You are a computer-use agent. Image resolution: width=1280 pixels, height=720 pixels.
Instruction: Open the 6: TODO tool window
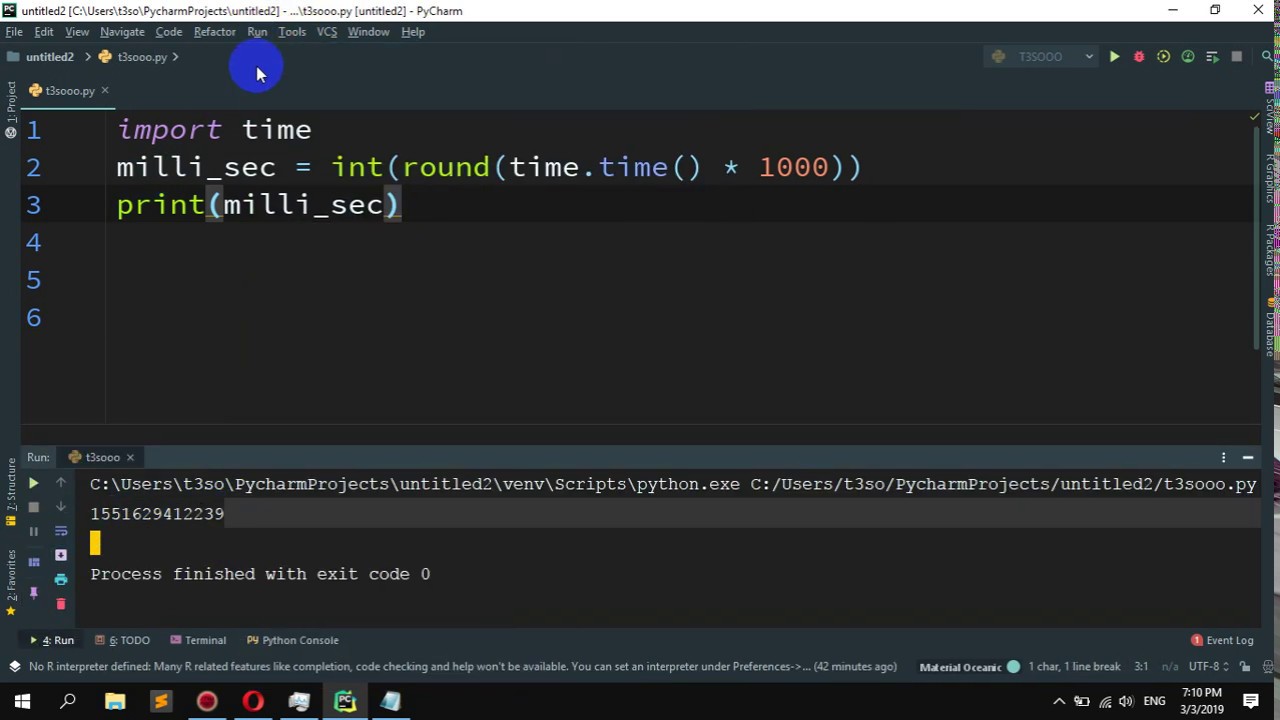point(122,640)
